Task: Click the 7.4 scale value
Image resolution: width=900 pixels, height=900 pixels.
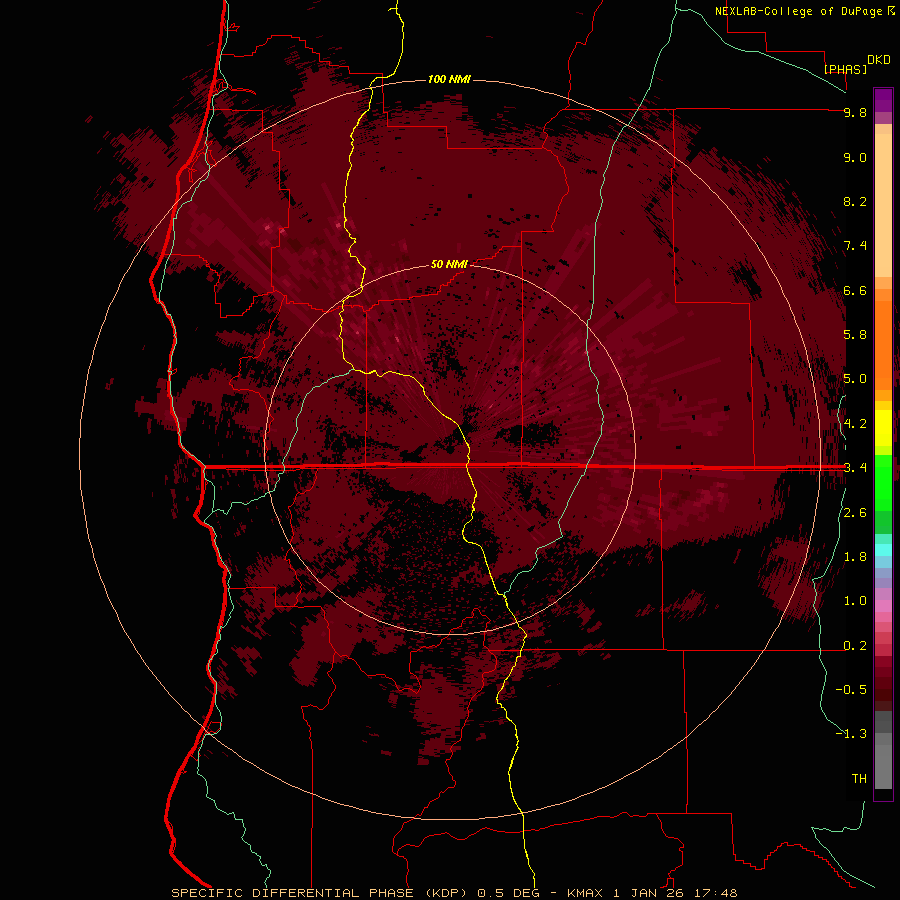Action: click(x=855, y=246)
